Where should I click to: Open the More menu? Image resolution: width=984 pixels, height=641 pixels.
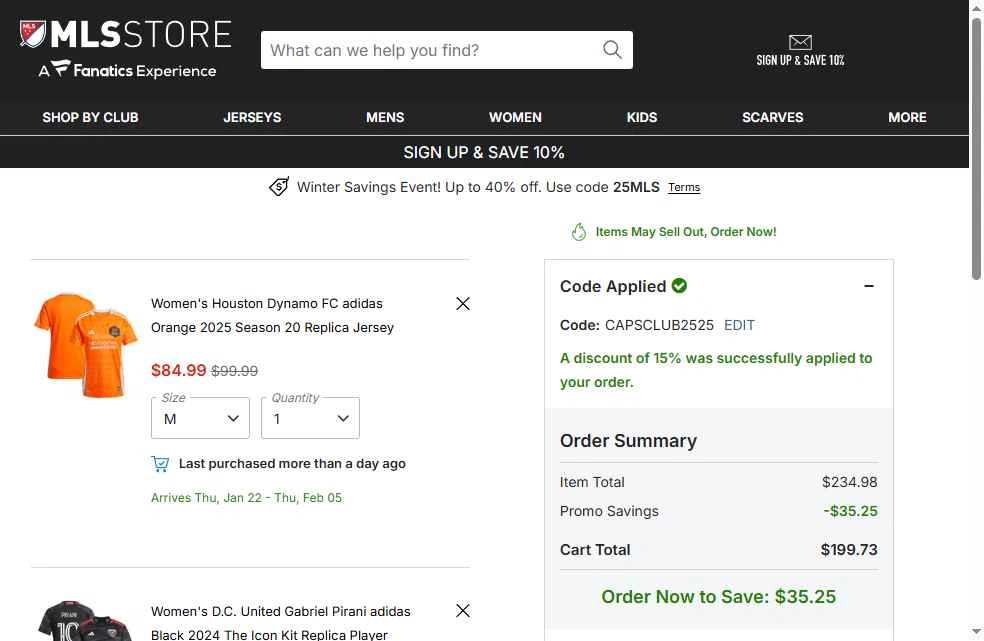pyautogui.click(x=907, y=117)
